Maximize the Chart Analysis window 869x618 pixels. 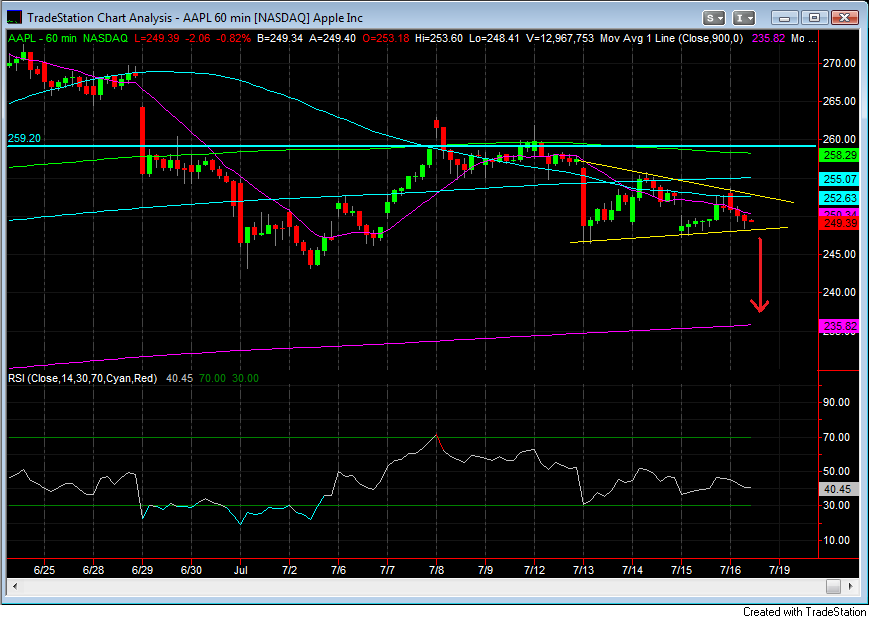[x=814, y=18]
